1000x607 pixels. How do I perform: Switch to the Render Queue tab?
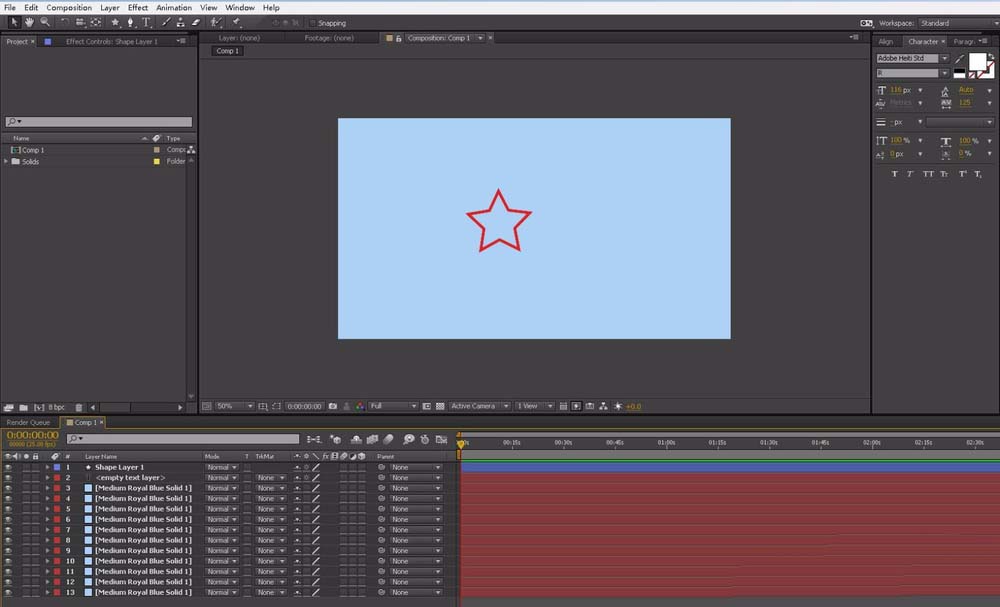pyautogui.click(x=28, y=422)
